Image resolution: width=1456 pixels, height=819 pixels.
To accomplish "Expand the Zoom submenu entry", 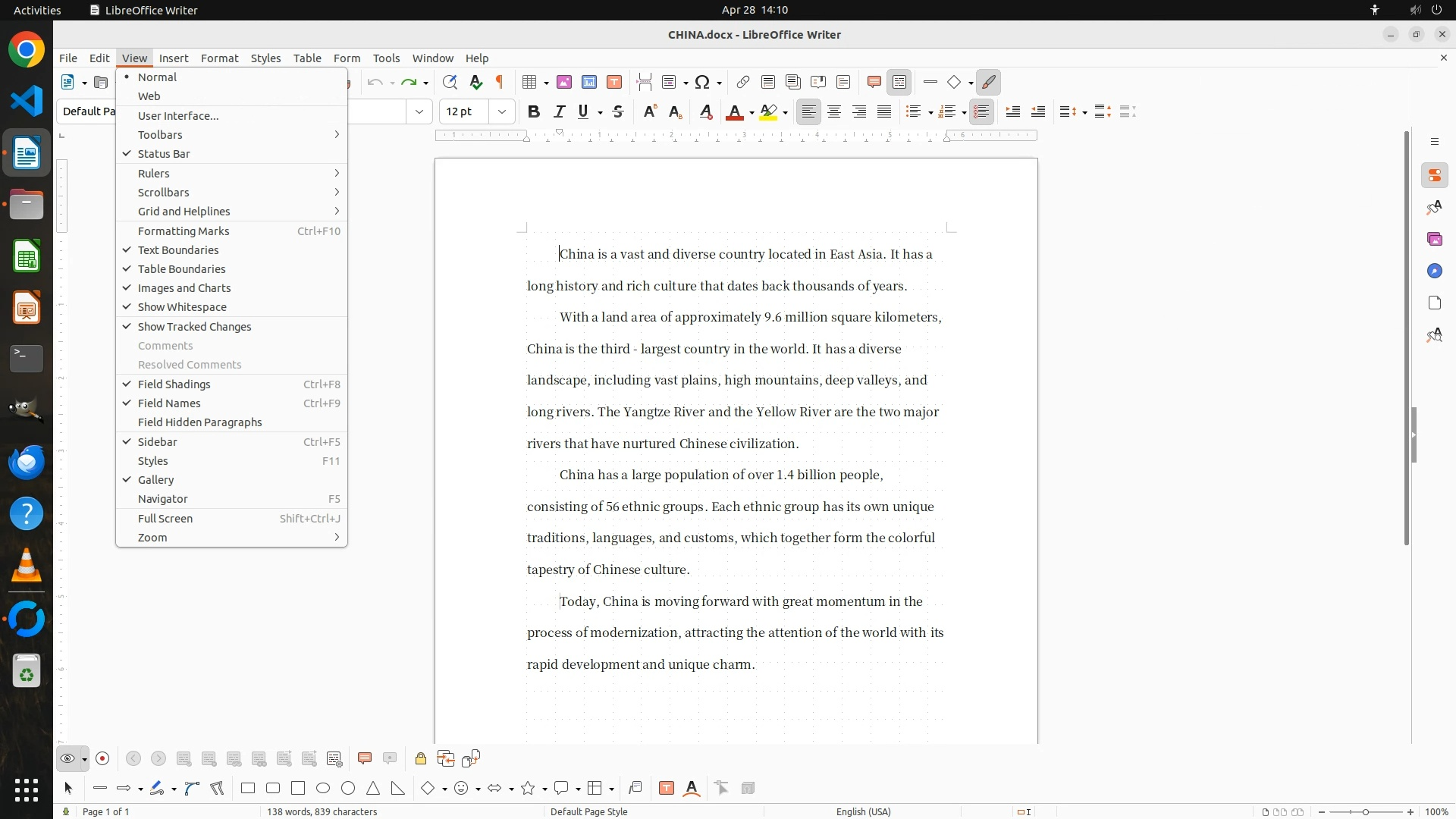I will click(152, 537).
